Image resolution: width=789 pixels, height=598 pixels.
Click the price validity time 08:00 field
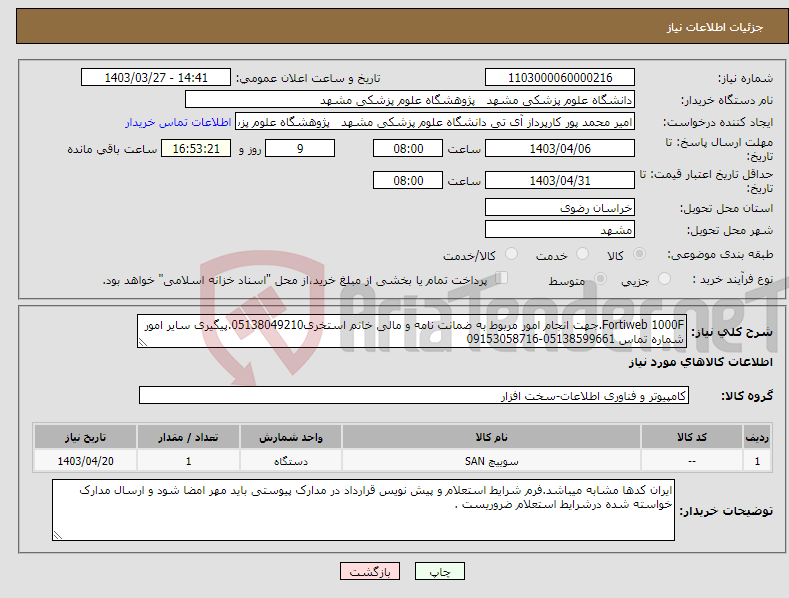[x=408, y=180]
